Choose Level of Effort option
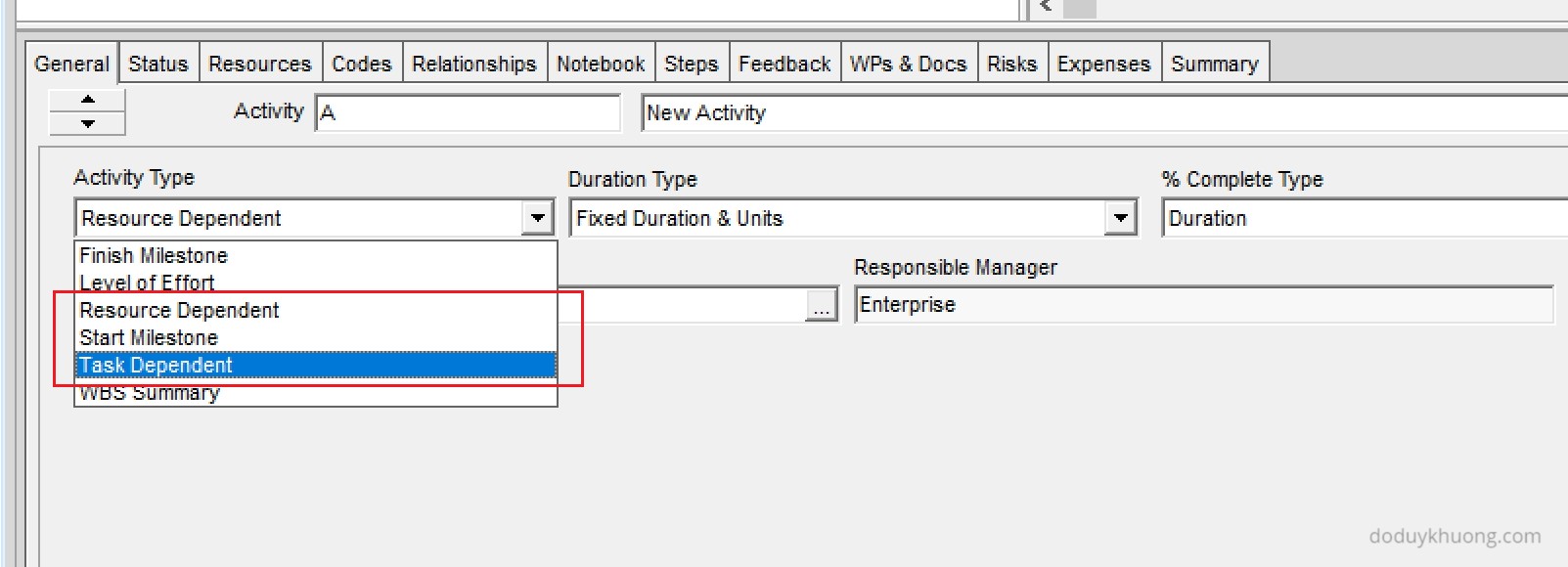1568x567 pixels. pos(147,283)
